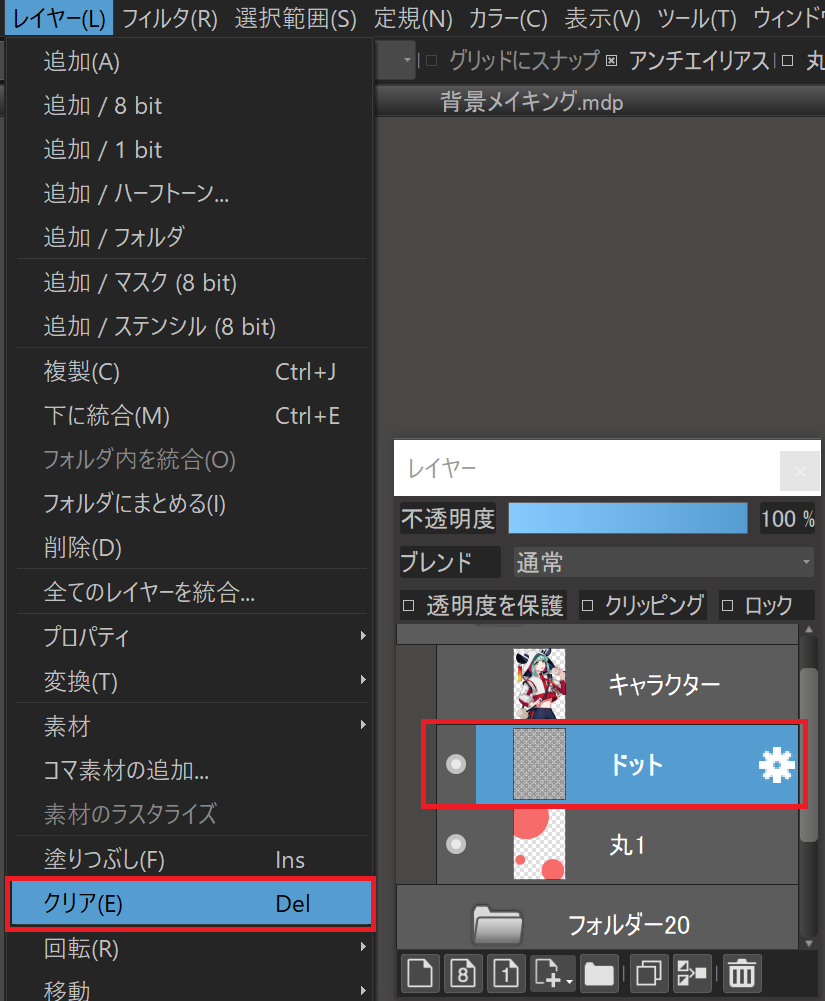Choose フォルダにまとめる(I) menu item
This screenshot has height=1001, width=825.
point(191,504)
